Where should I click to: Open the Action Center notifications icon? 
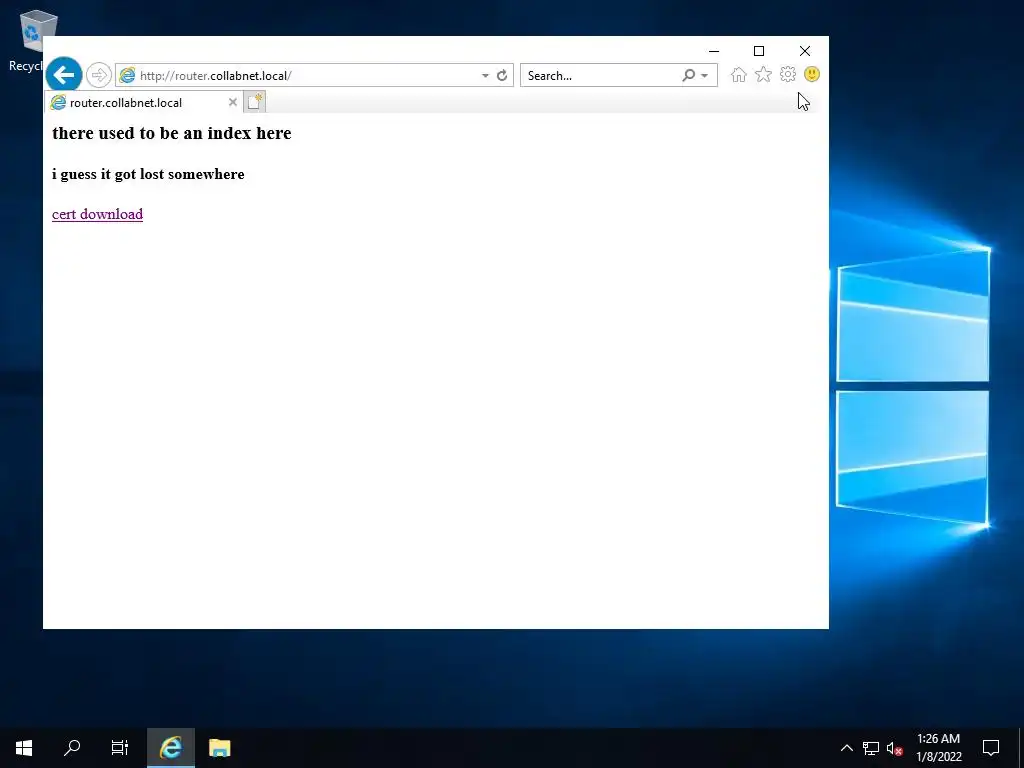(991, 748)
